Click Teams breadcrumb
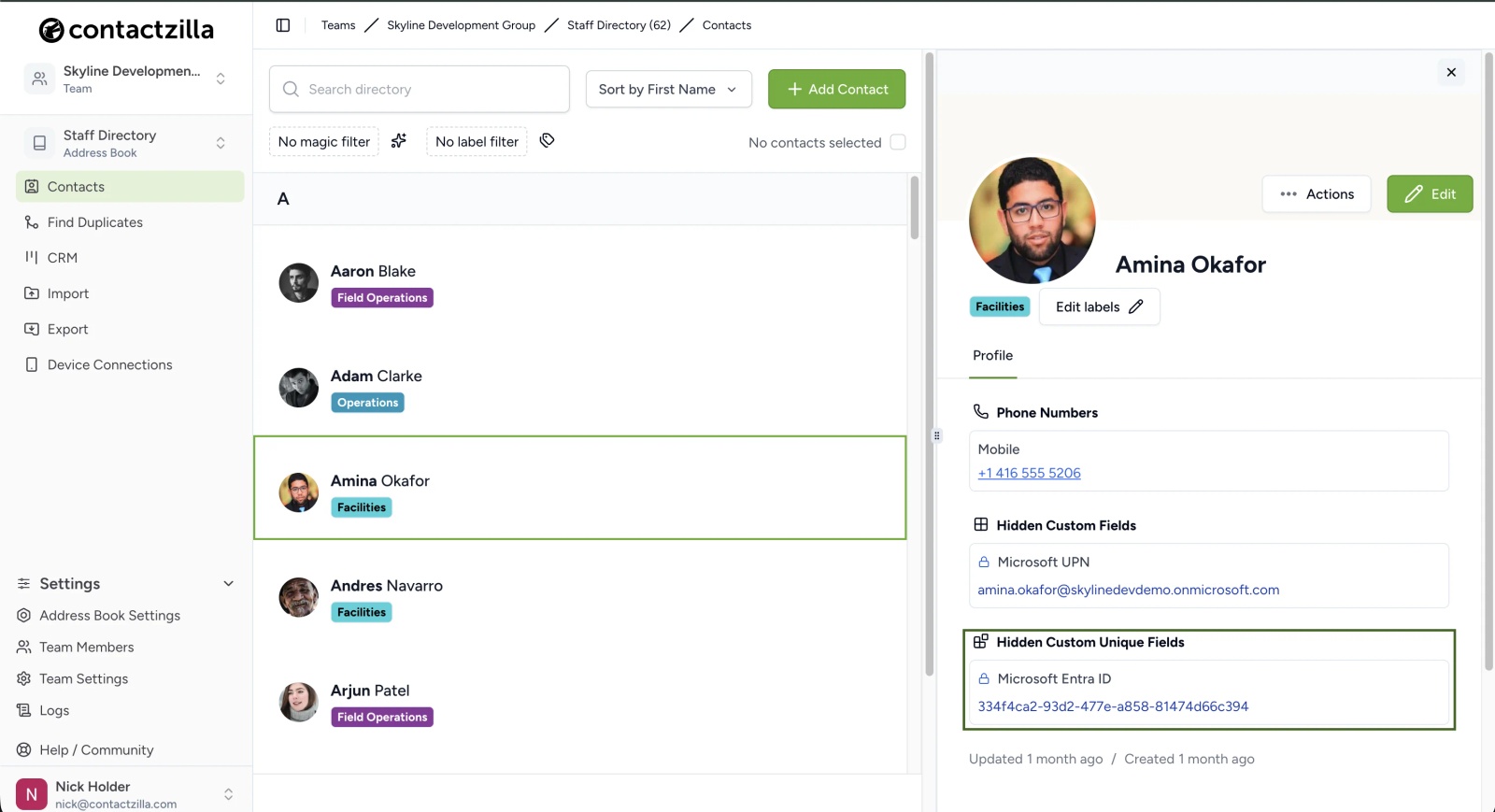This screenshot has height=812, width=1495. coord(338,25)
